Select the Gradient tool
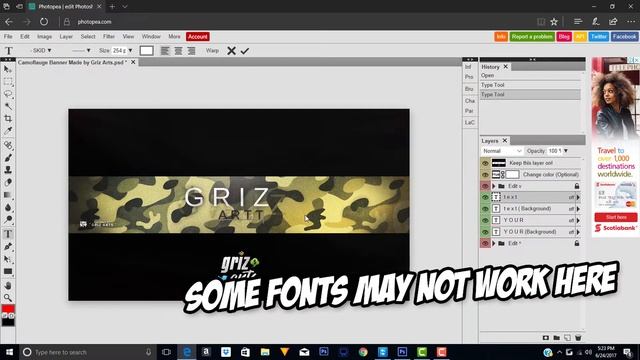 pos(8,195)
